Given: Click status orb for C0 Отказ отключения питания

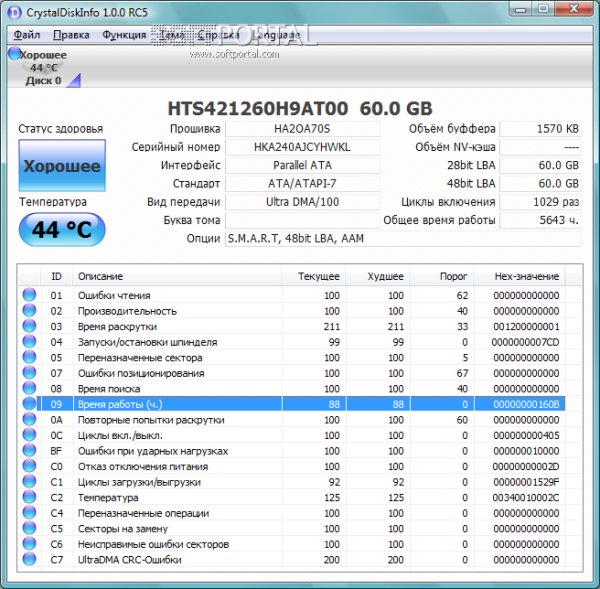Looking at the screenshot, I should [x=29, y=466].
